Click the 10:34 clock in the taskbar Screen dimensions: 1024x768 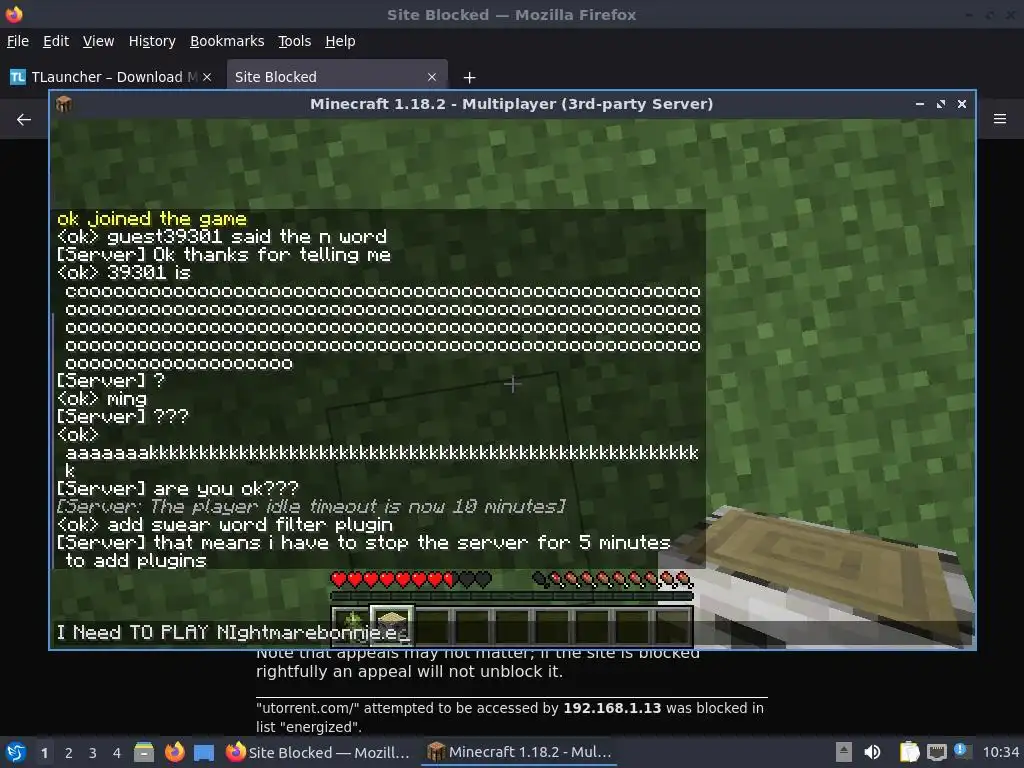(x=1001, y=752)
